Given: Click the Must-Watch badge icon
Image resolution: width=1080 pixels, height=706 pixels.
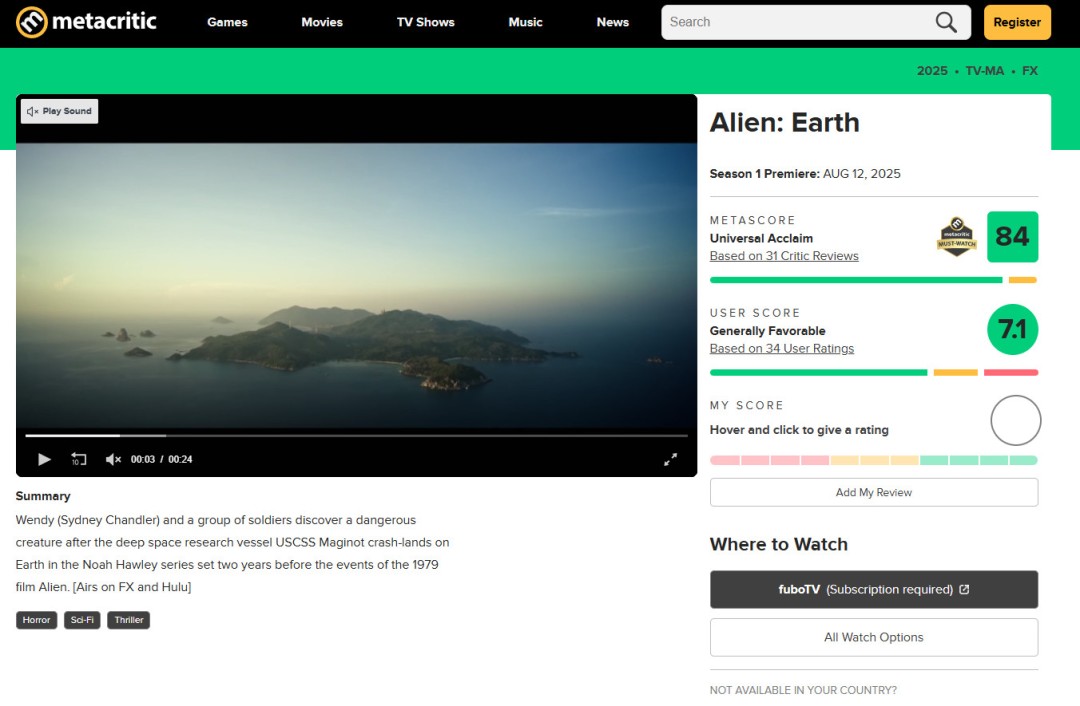Looking at the screenshot, I should (957, 237).
